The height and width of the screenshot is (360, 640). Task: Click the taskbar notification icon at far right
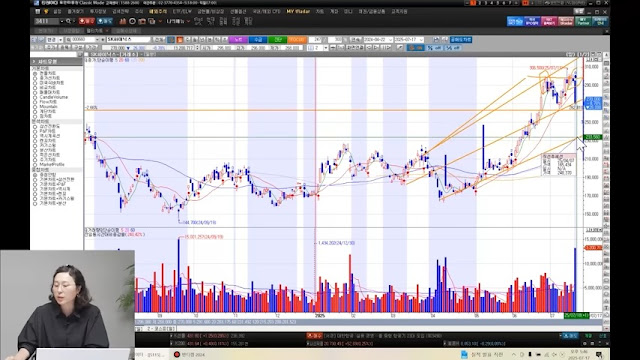(599, 354)
